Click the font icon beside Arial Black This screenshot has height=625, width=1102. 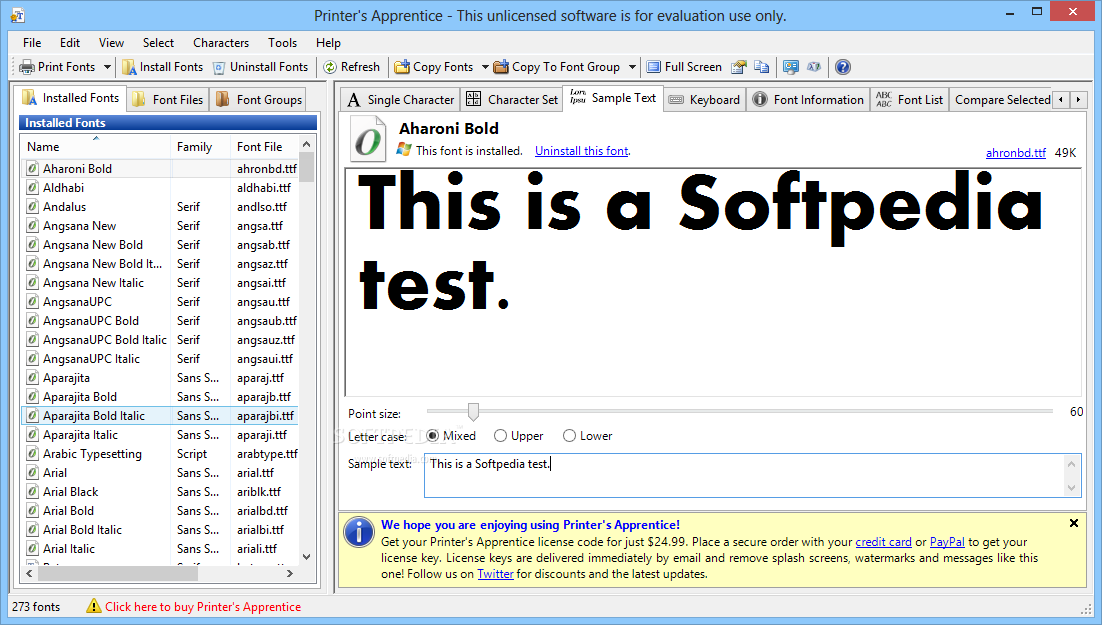(32, 491)
